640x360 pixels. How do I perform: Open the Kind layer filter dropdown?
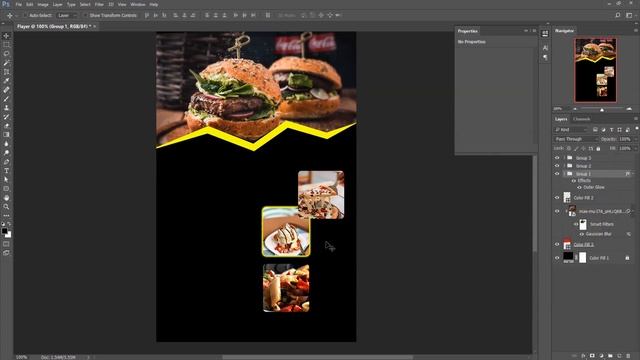[x=571, y=130]
